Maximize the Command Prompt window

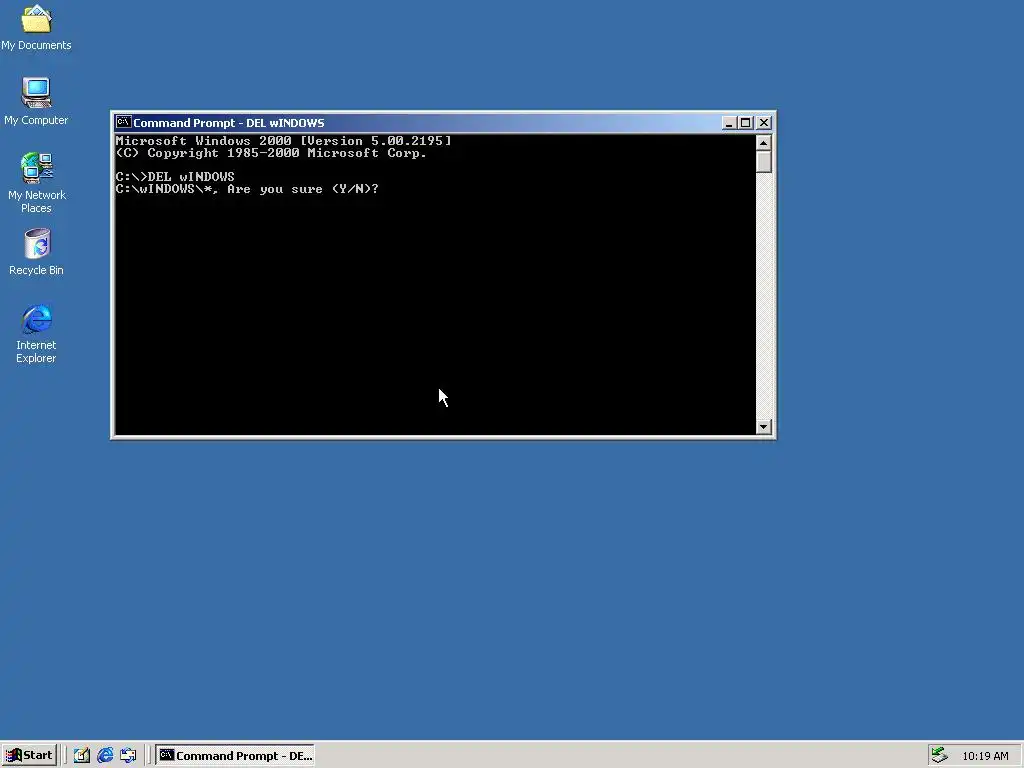[745, 123]
